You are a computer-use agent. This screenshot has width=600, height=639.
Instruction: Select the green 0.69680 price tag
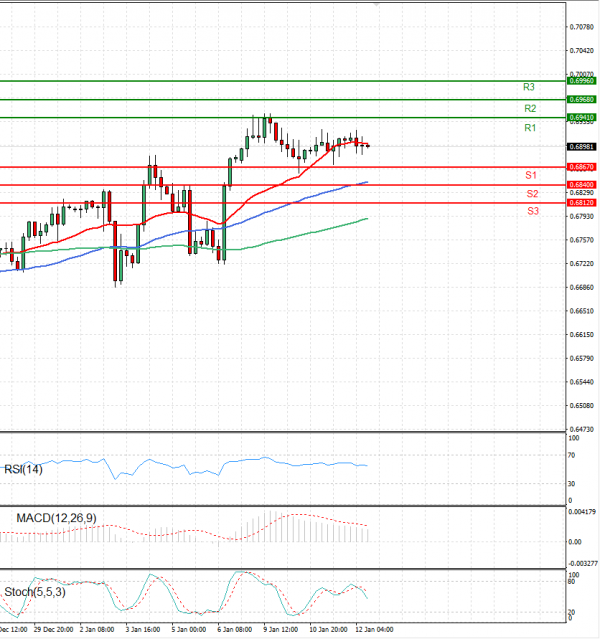[582, 99]
